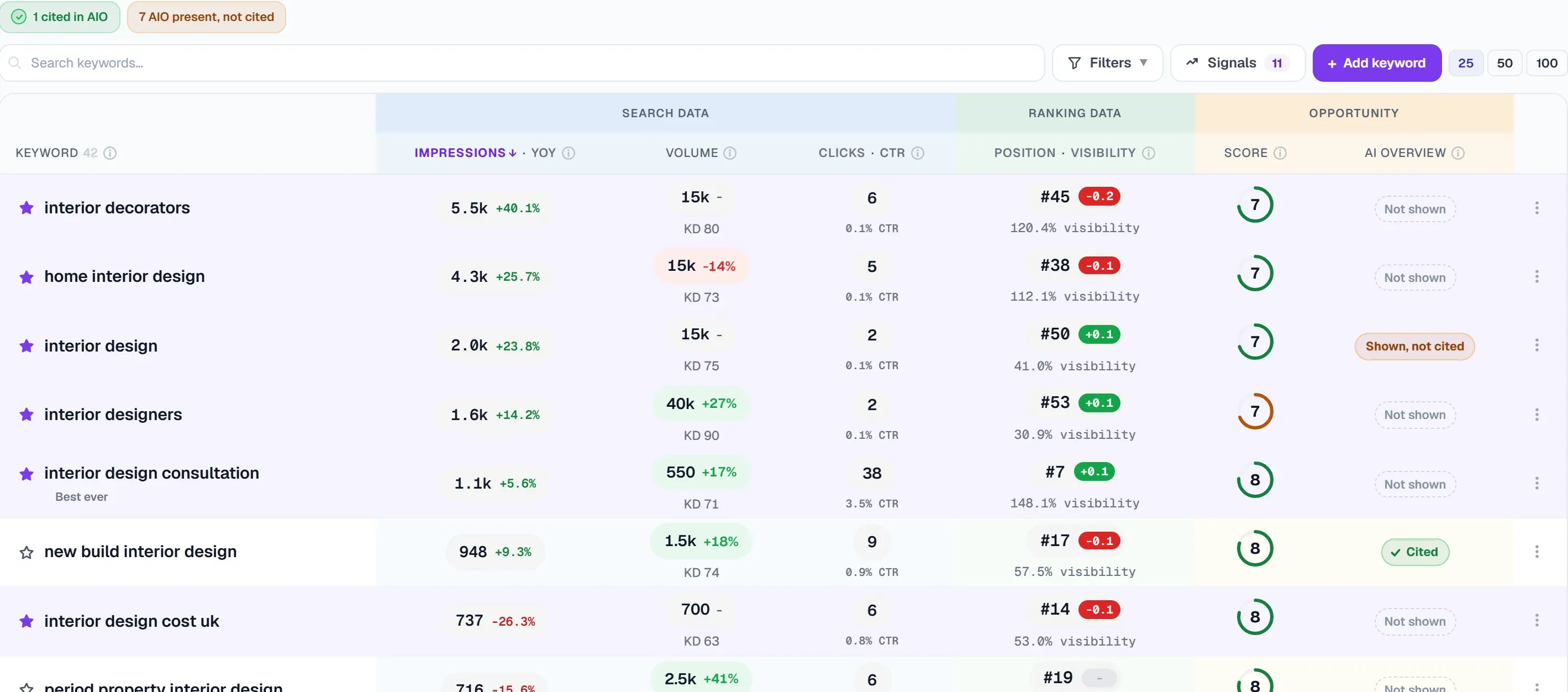This screenshot has height=692, width=1568.
Task: Open row menu for interior designers
Action: pyautogui.click(x=1537, y=415)
